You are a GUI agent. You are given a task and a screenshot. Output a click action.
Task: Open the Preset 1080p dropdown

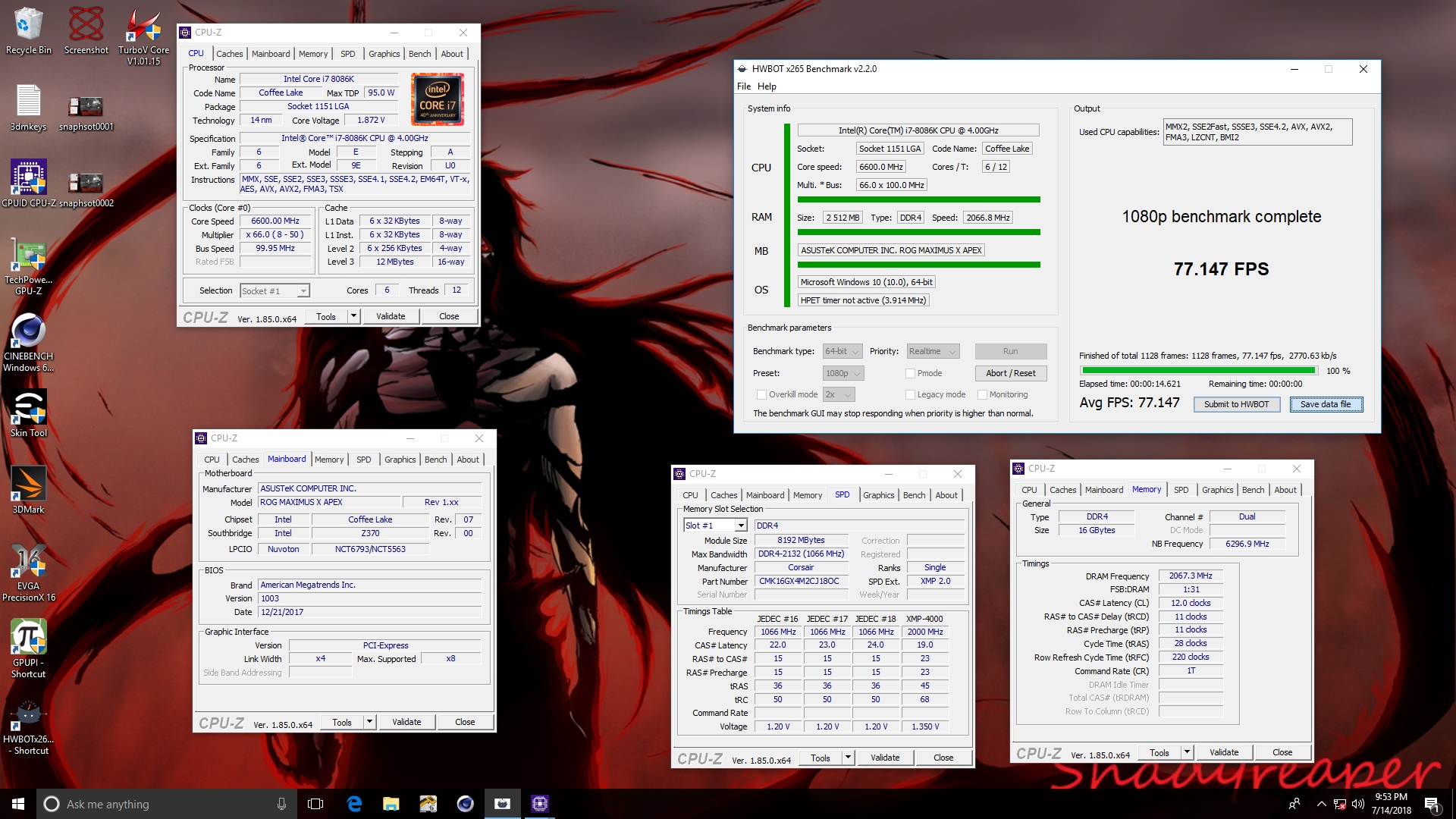coord(843,373)
